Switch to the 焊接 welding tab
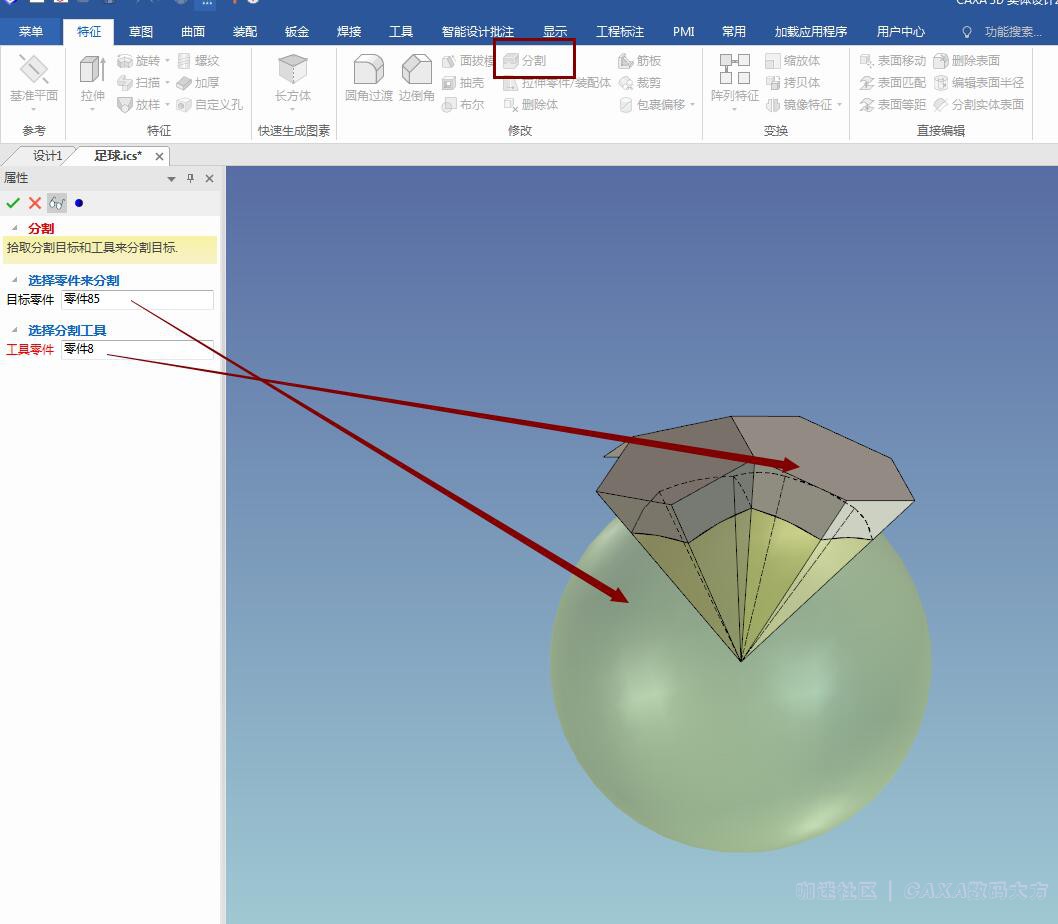 pyautogui.click(x=349, y=32)
